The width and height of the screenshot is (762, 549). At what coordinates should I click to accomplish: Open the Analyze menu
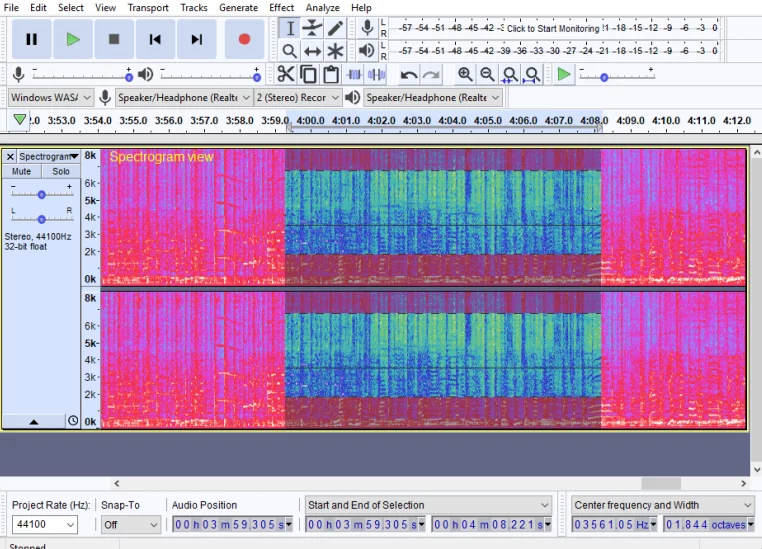pos(322,7)
